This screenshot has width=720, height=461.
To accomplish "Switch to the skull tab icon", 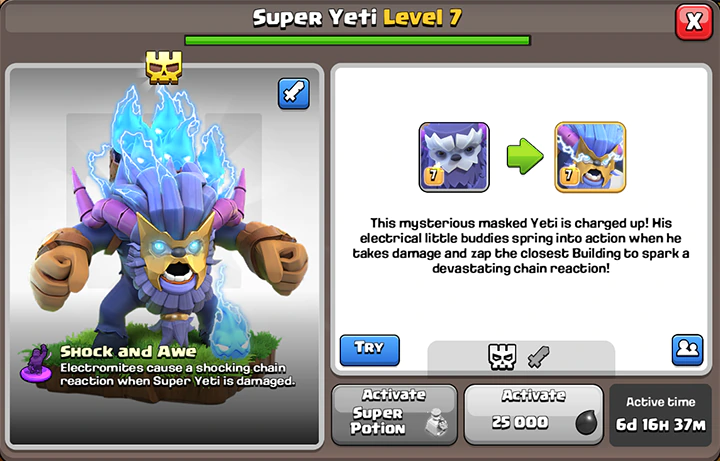I will point(502,357).
